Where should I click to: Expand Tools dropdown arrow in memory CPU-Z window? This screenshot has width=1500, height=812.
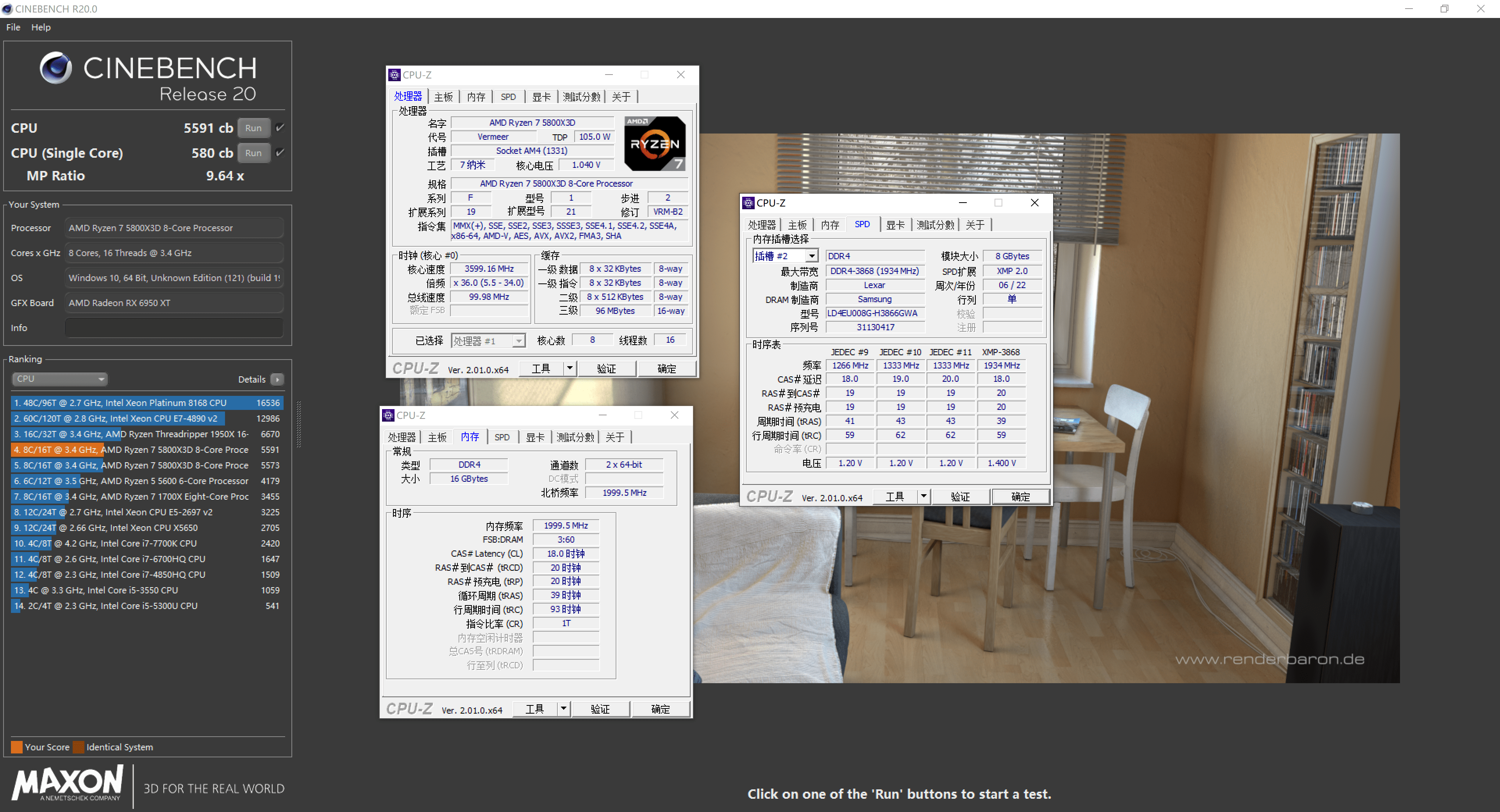click(x=563, y=709)
